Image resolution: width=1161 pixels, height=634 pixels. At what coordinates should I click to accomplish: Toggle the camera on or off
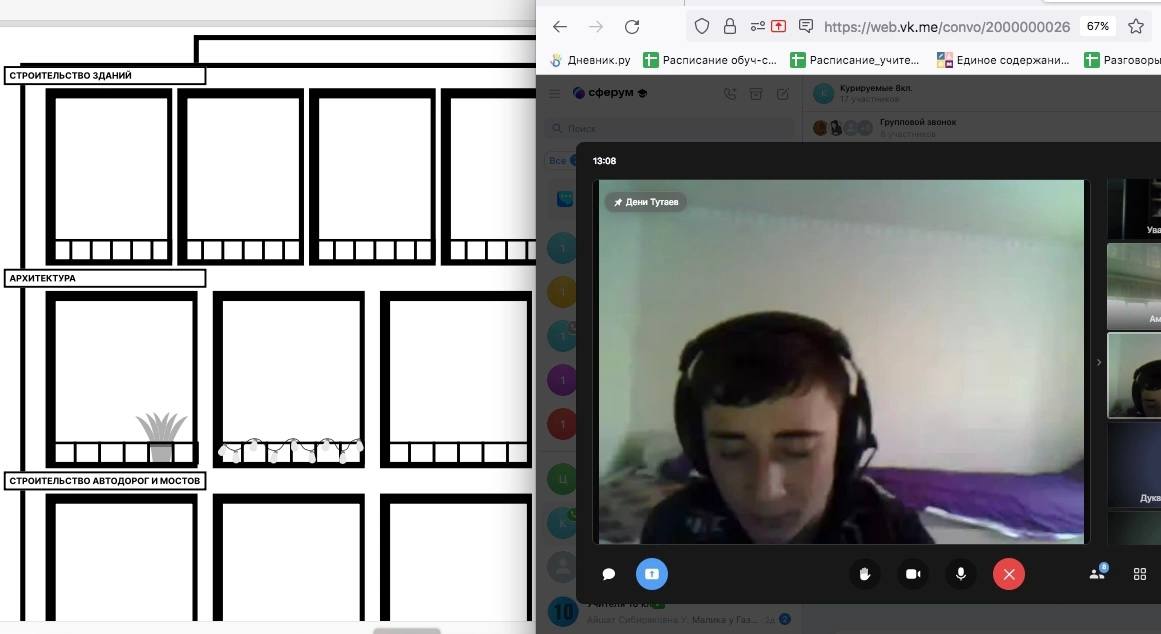tap(912, 574)
